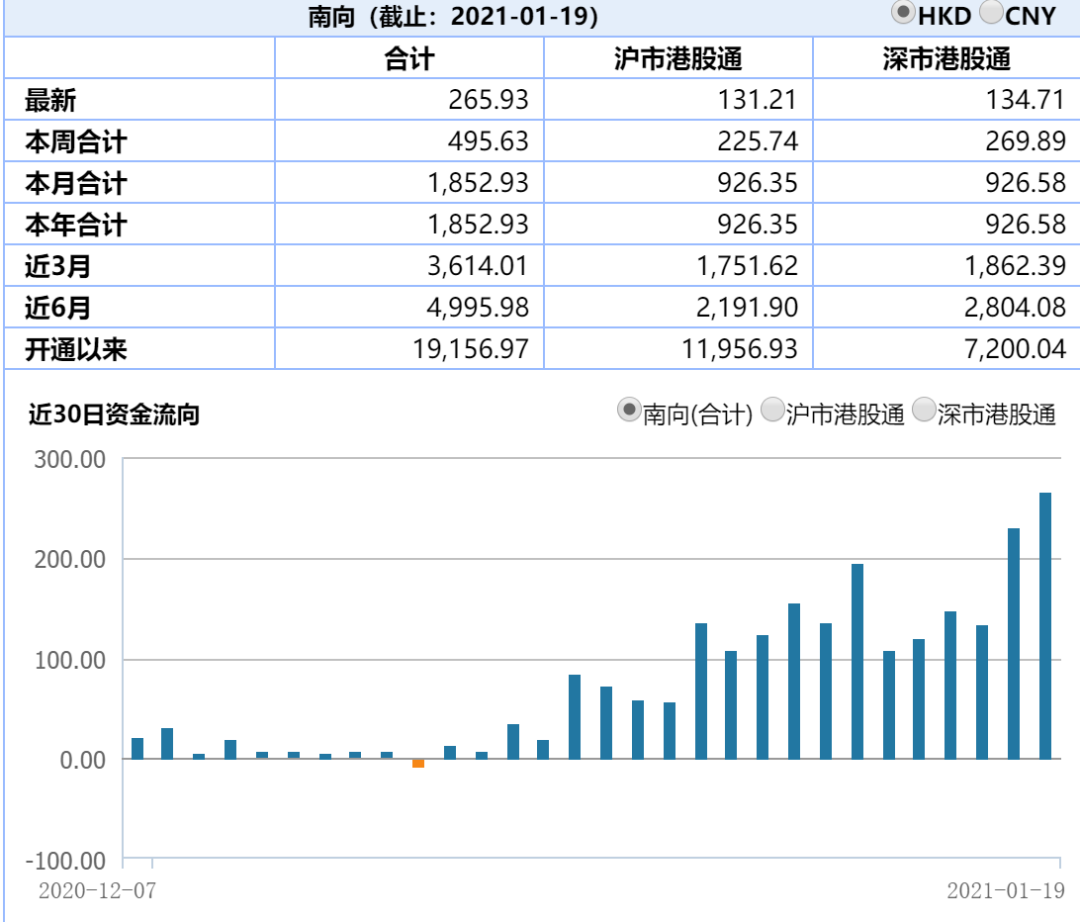Click the 19,156.97 since-launch total
The width and height of the screenshot is (1080, 922).
pos(470,349)
